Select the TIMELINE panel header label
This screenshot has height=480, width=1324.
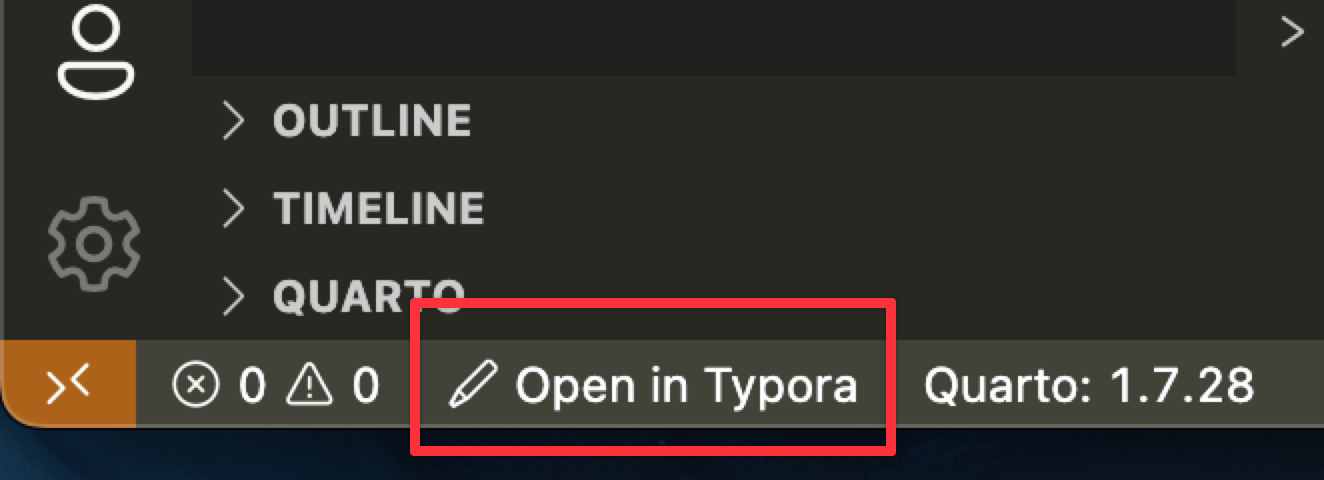point(378,208)
